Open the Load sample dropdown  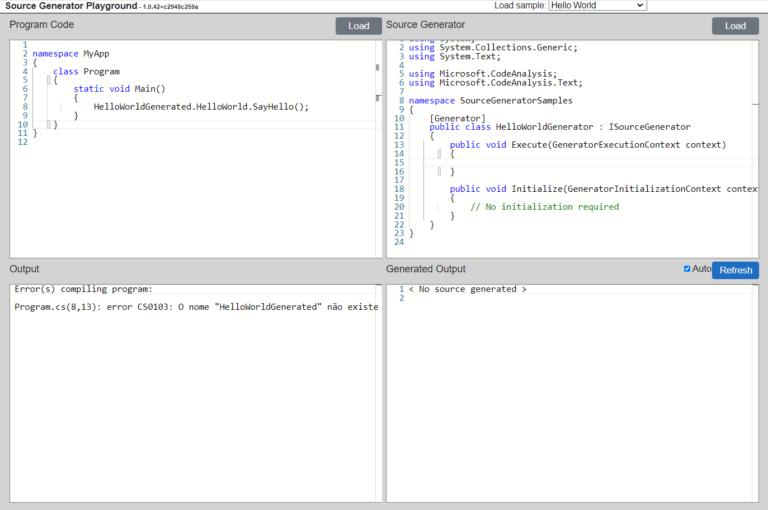coord(597,5)
